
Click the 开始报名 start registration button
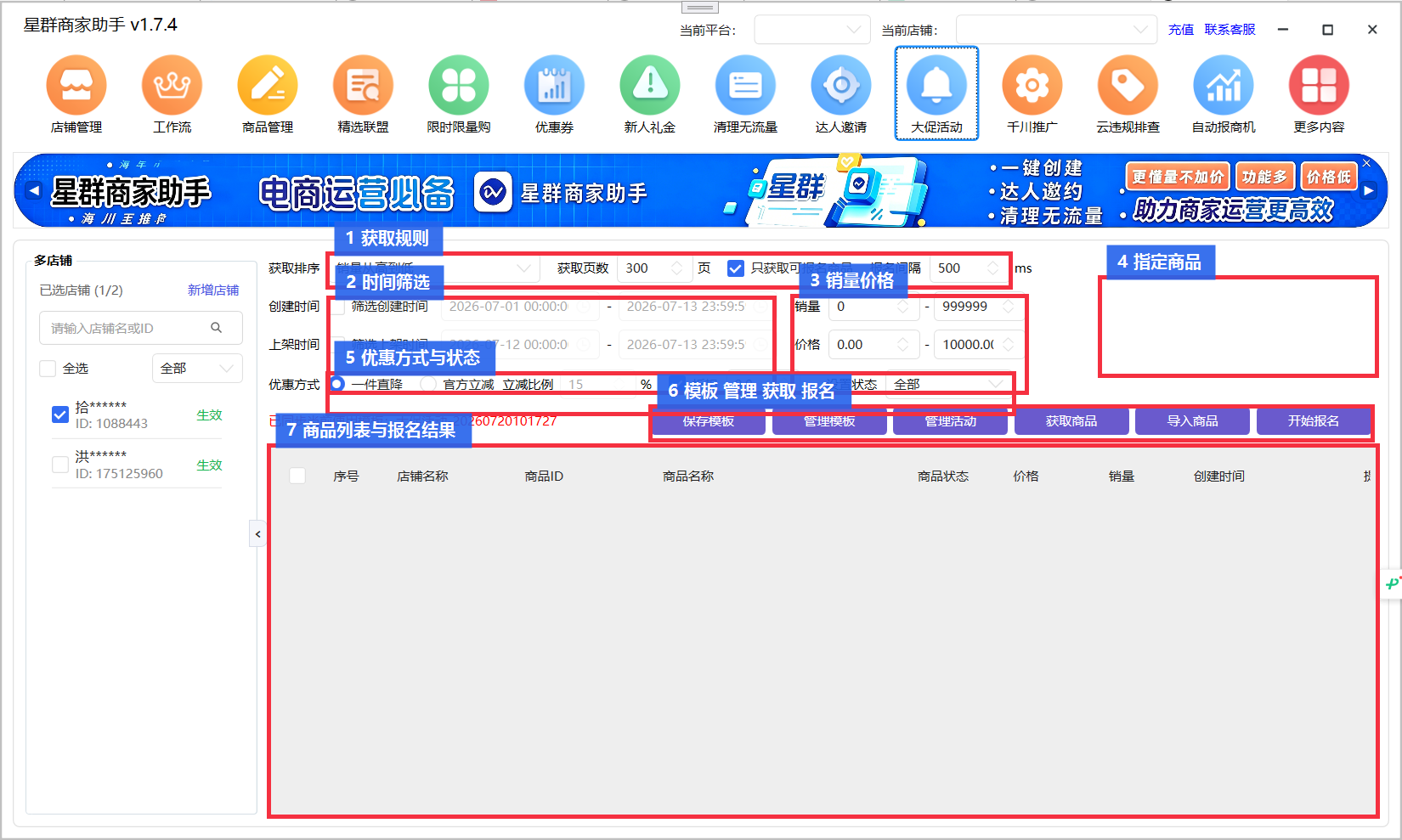[1313, 421]
